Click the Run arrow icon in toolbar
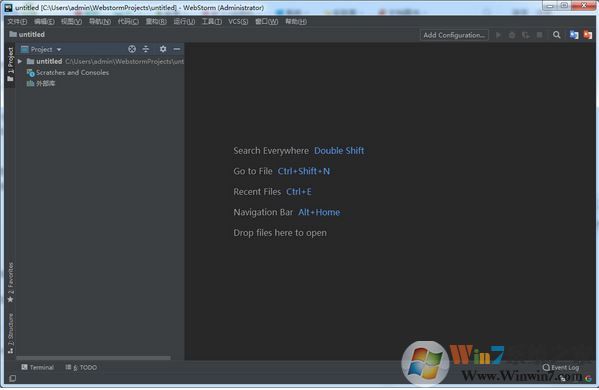599x390 pixels. click(x=498, y=35)
